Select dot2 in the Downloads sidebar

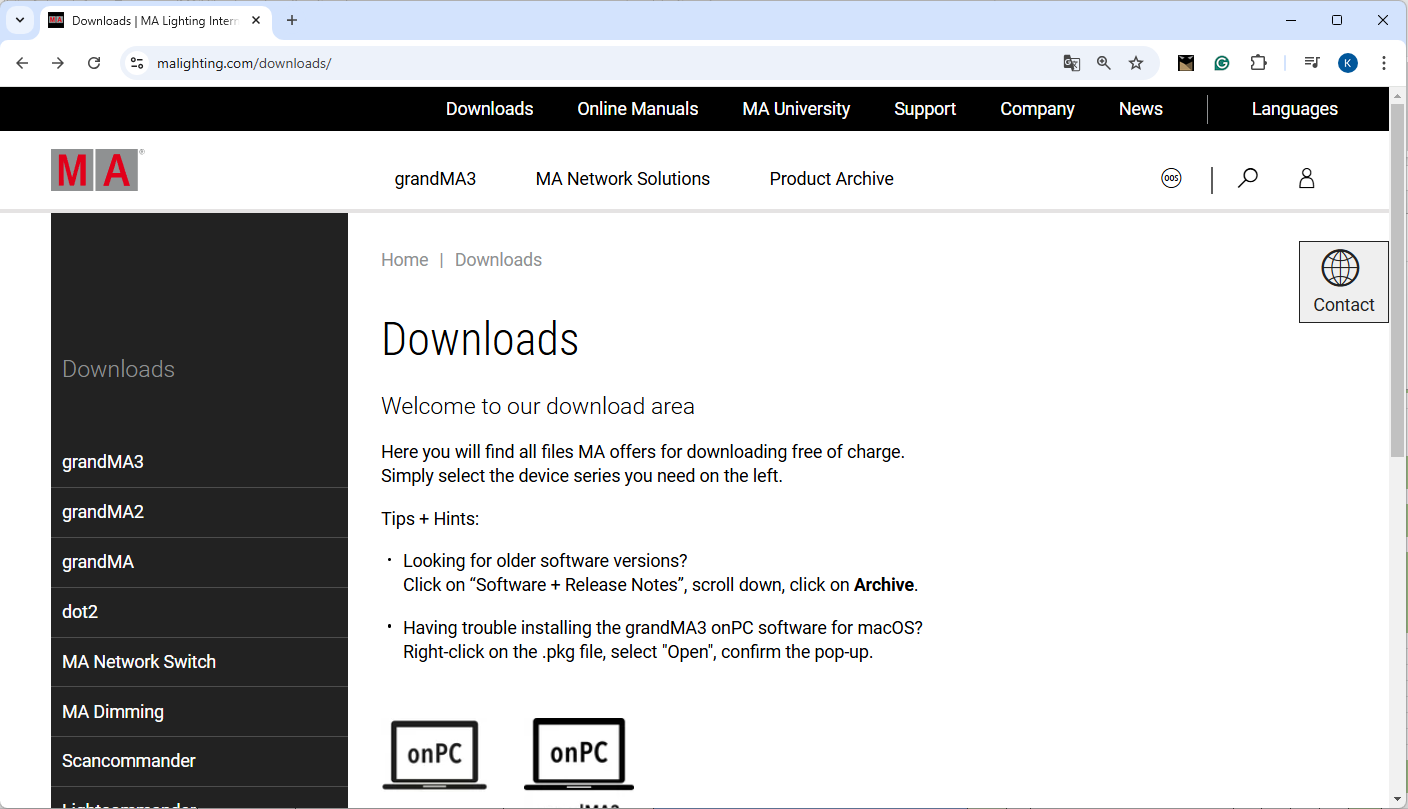[80, 612]
